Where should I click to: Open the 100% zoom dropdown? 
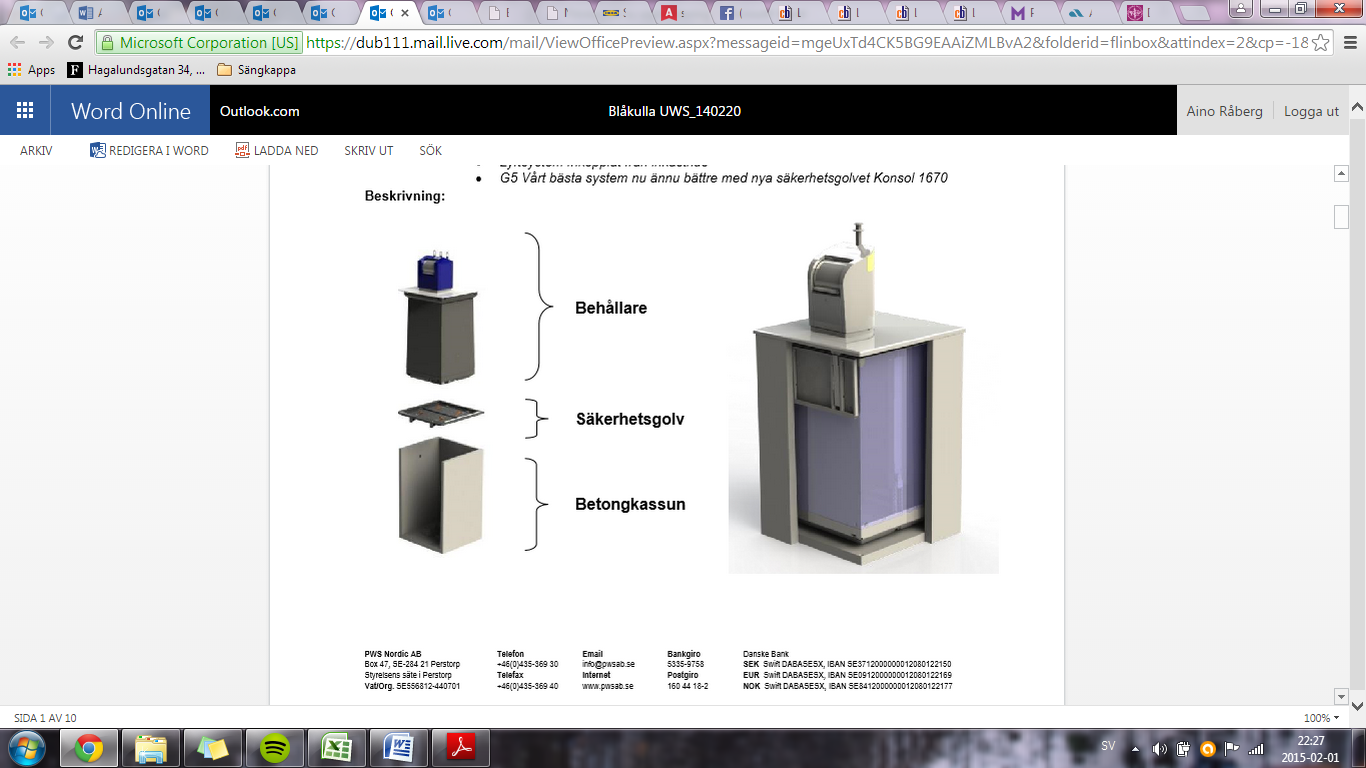click(1321, 718)
